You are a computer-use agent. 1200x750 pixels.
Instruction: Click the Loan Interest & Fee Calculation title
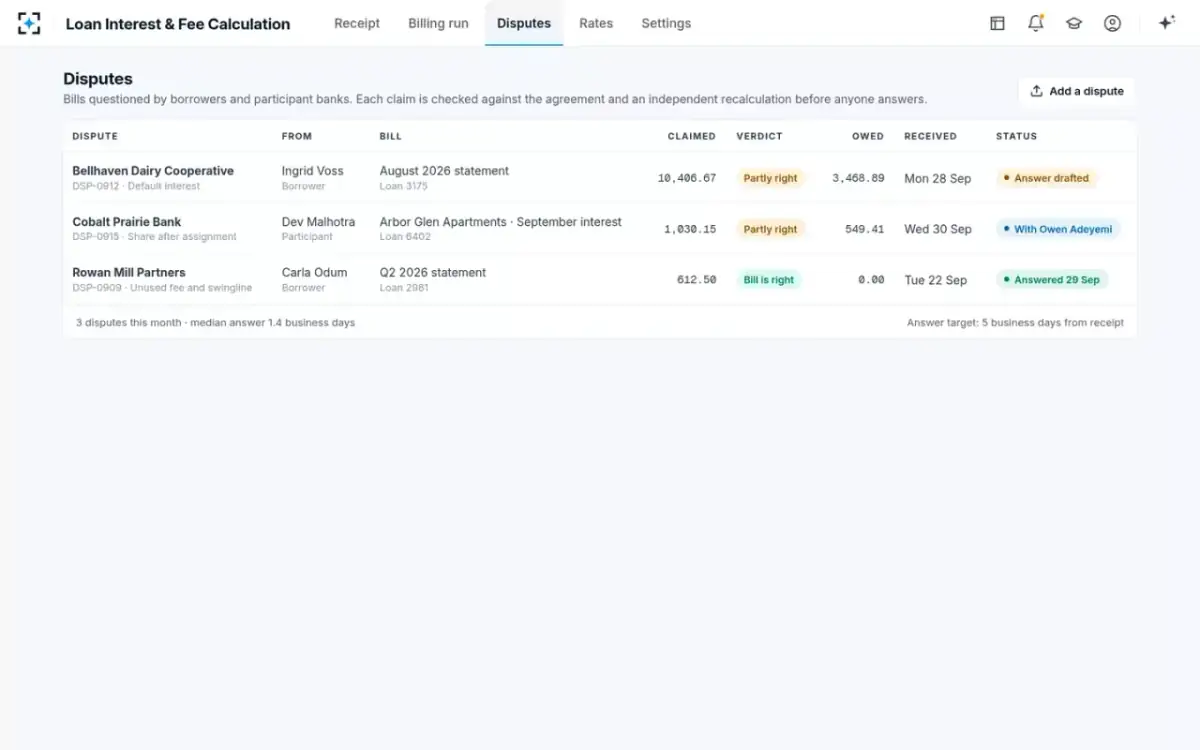[x=178, y=24]
